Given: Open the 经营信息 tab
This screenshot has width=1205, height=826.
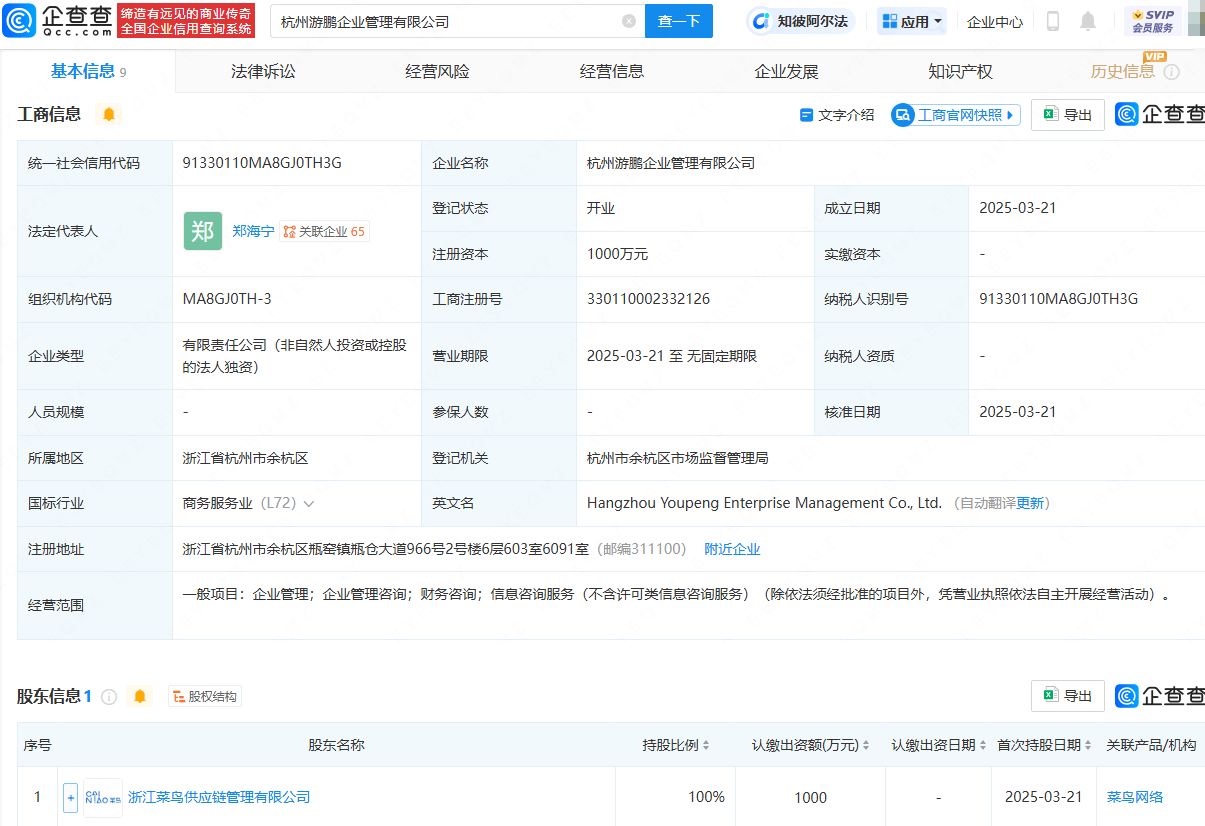Looking at the screenshot, I should pos(612,71).
